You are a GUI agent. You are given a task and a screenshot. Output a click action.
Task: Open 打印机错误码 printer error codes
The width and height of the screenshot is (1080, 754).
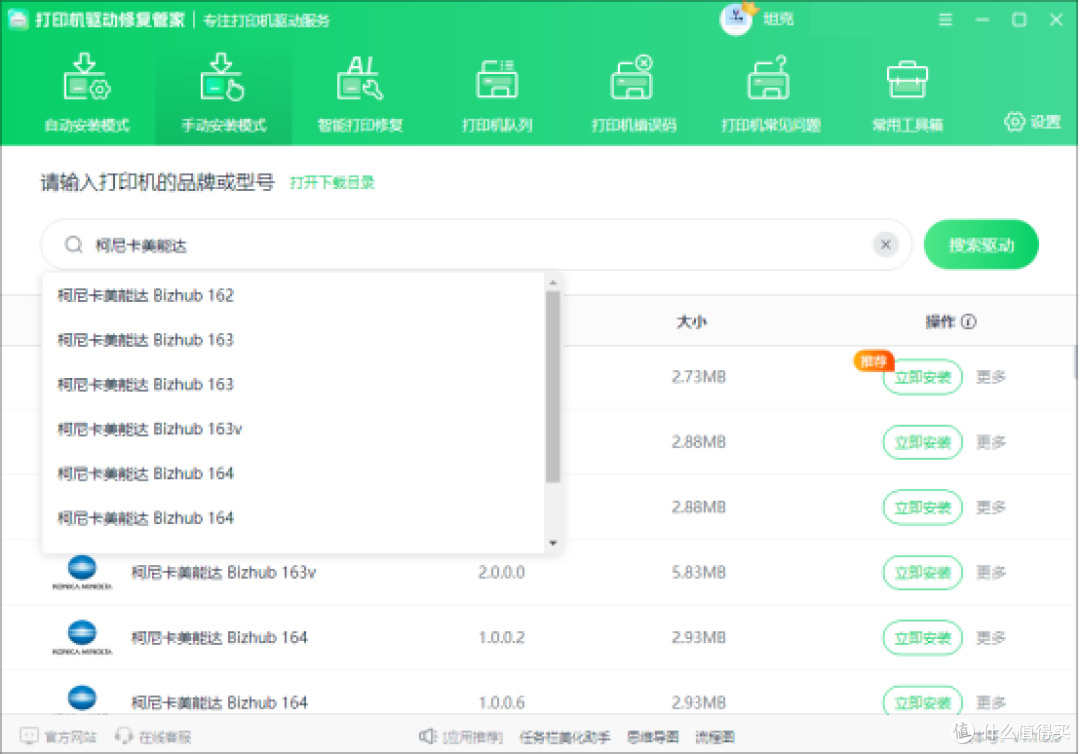(x=633, y=92)
